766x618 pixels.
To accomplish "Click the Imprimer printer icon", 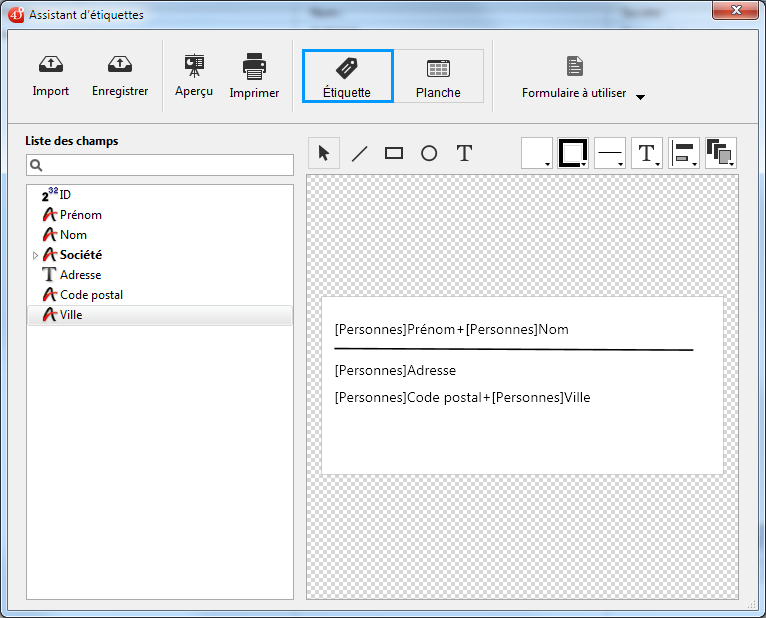I will click(254, 67).
